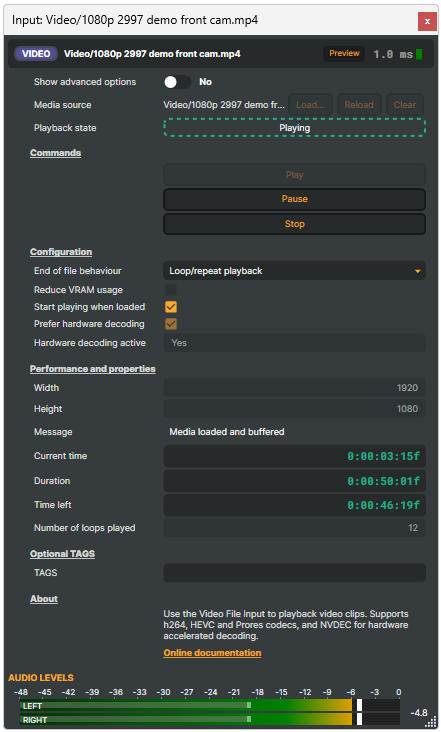This screenshot has width=441, height=732.
Task: Enable the Reduce VRAM usage checkbox
Action: 171,290
